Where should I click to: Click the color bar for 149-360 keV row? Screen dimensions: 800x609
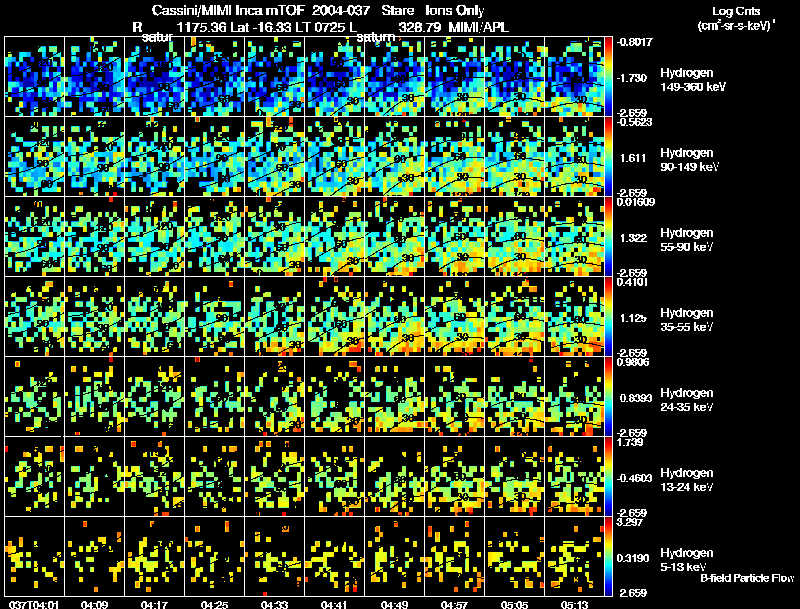point(608,77)
